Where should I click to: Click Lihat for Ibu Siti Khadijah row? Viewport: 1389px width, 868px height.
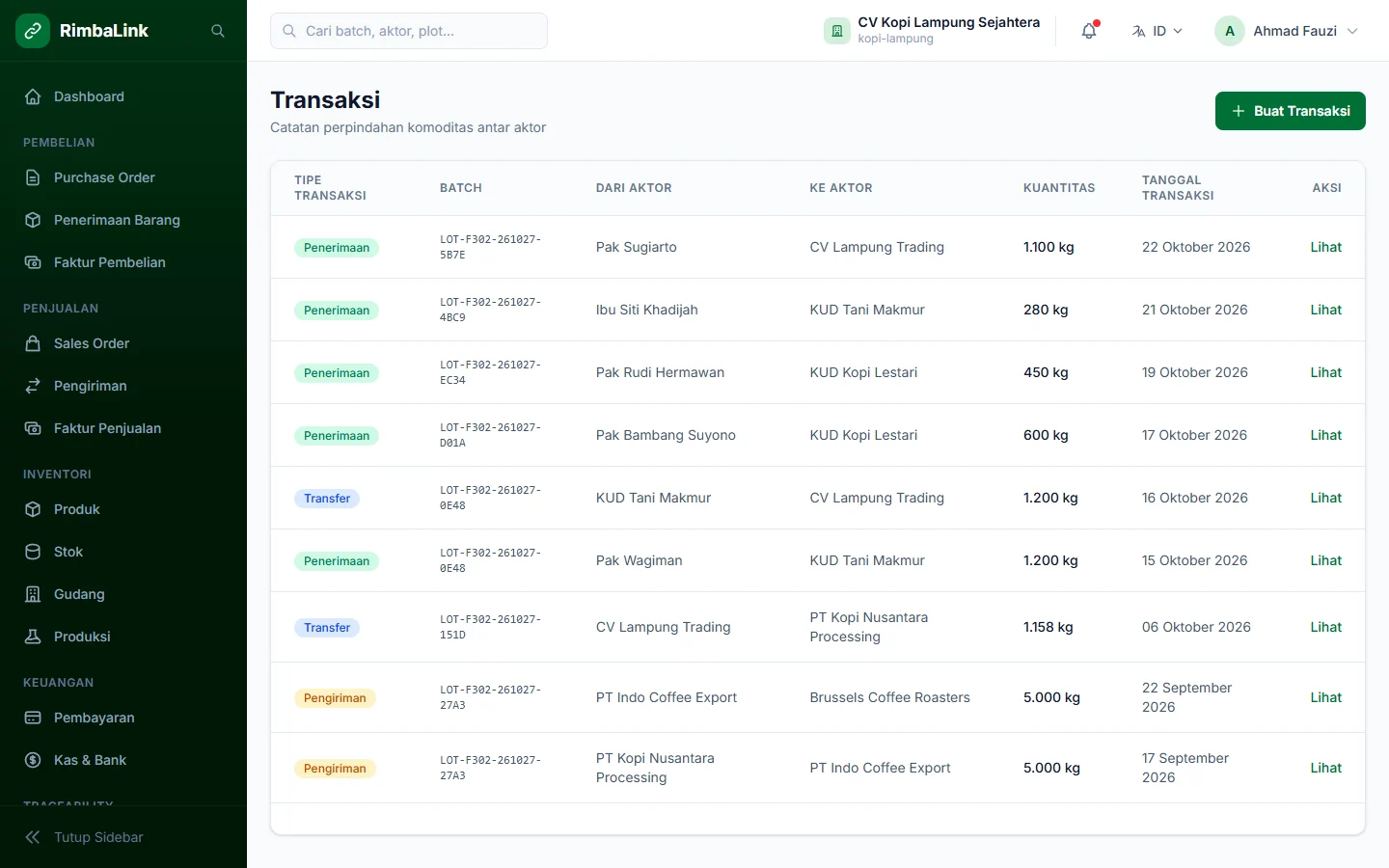tap(1325, 310)
